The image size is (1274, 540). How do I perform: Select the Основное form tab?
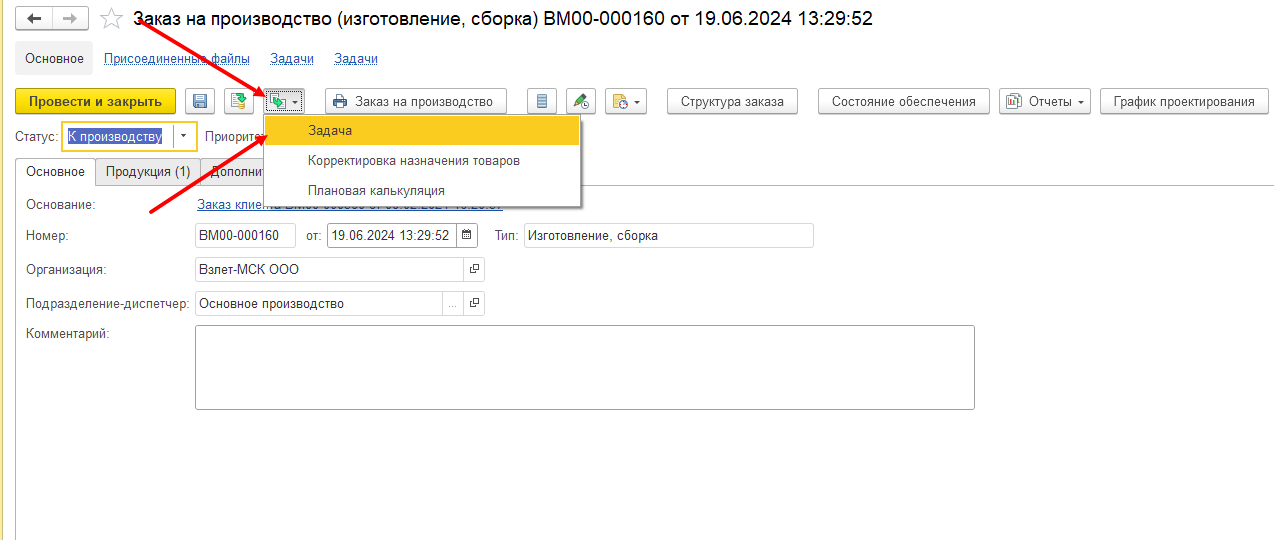point(56,172)
